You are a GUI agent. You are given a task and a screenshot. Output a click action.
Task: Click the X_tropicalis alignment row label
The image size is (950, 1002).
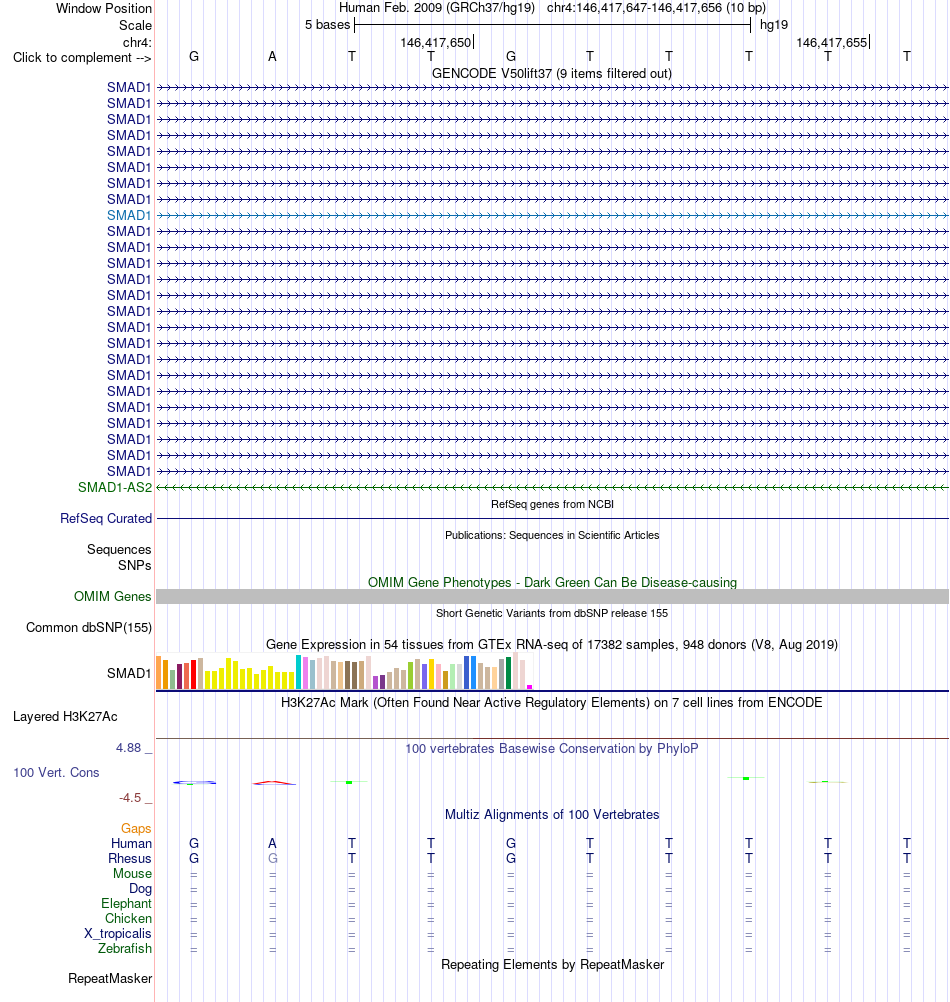(118, 934)
